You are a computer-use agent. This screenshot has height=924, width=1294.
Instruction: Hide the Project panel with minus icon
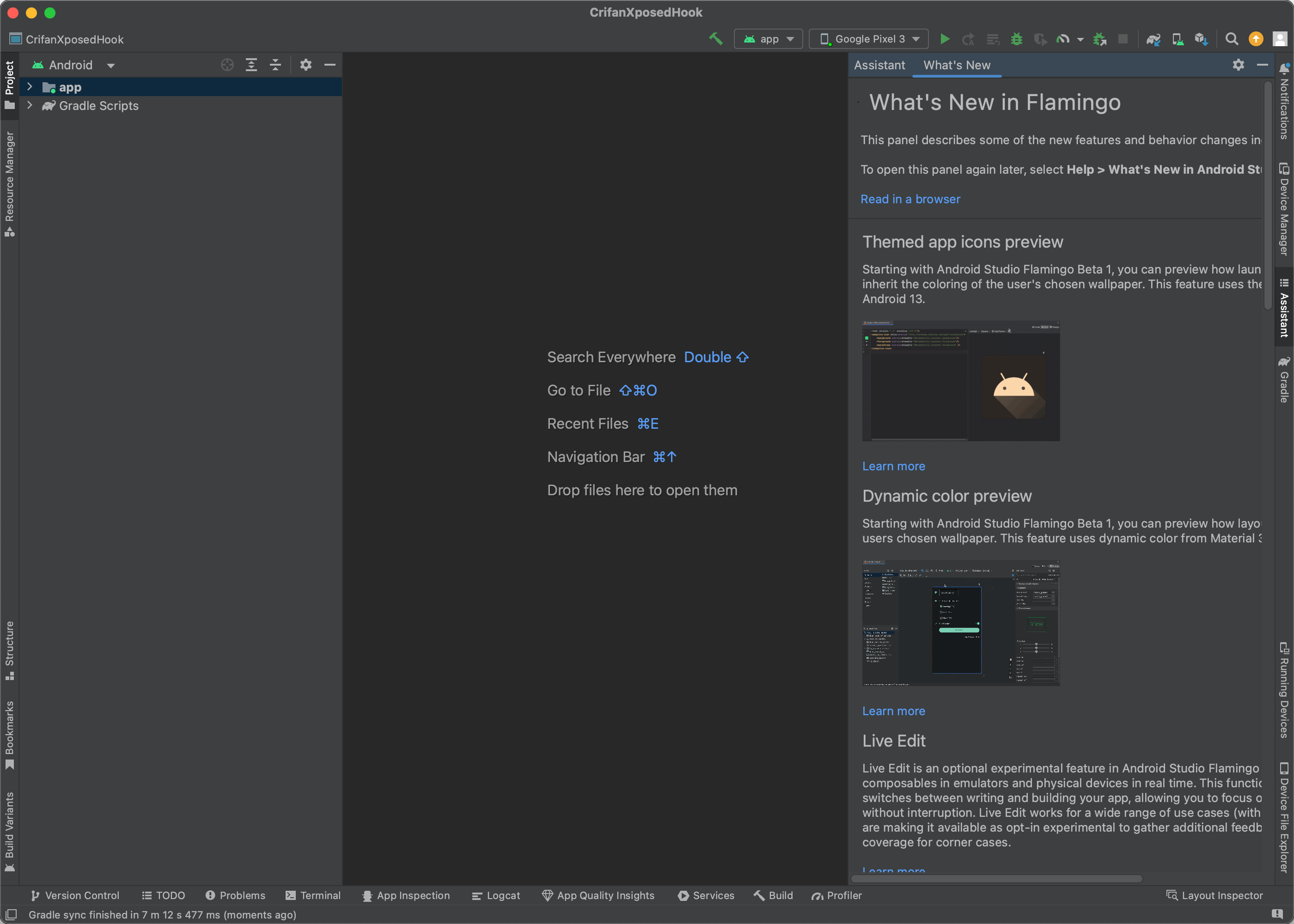[330, 65]
